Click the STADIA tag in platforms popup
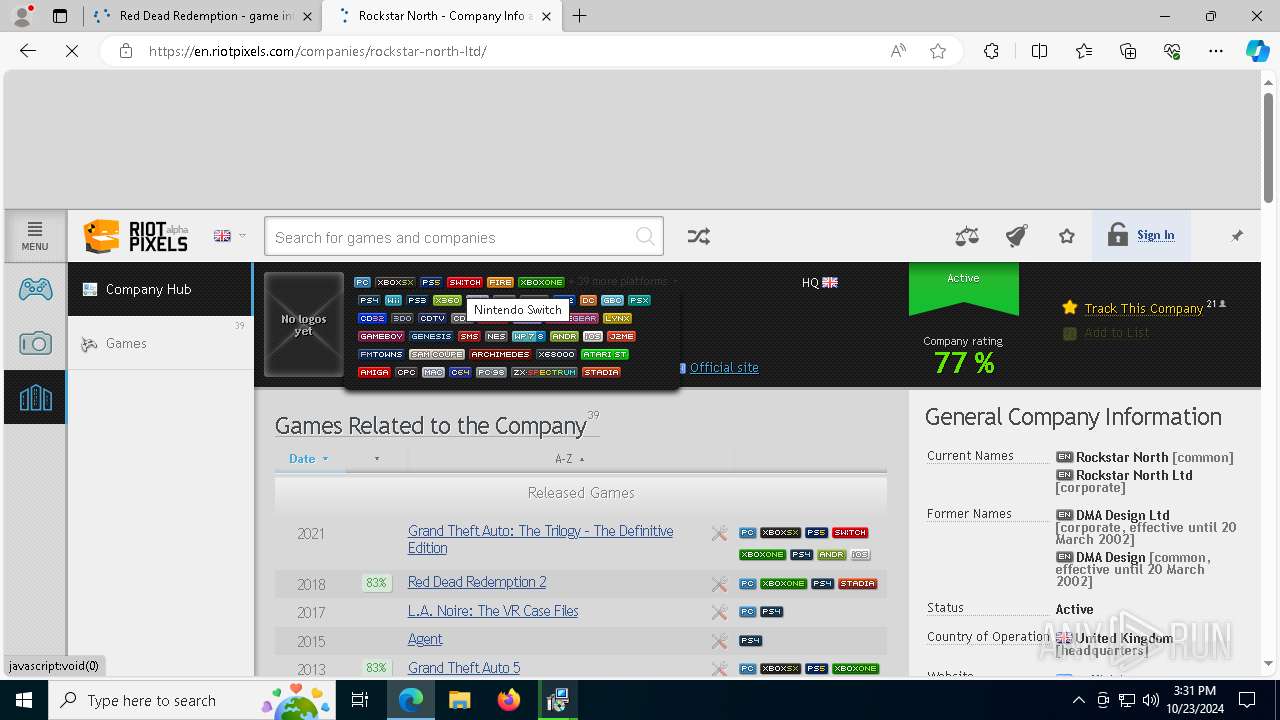1280x720 pixels. (601, 372)
